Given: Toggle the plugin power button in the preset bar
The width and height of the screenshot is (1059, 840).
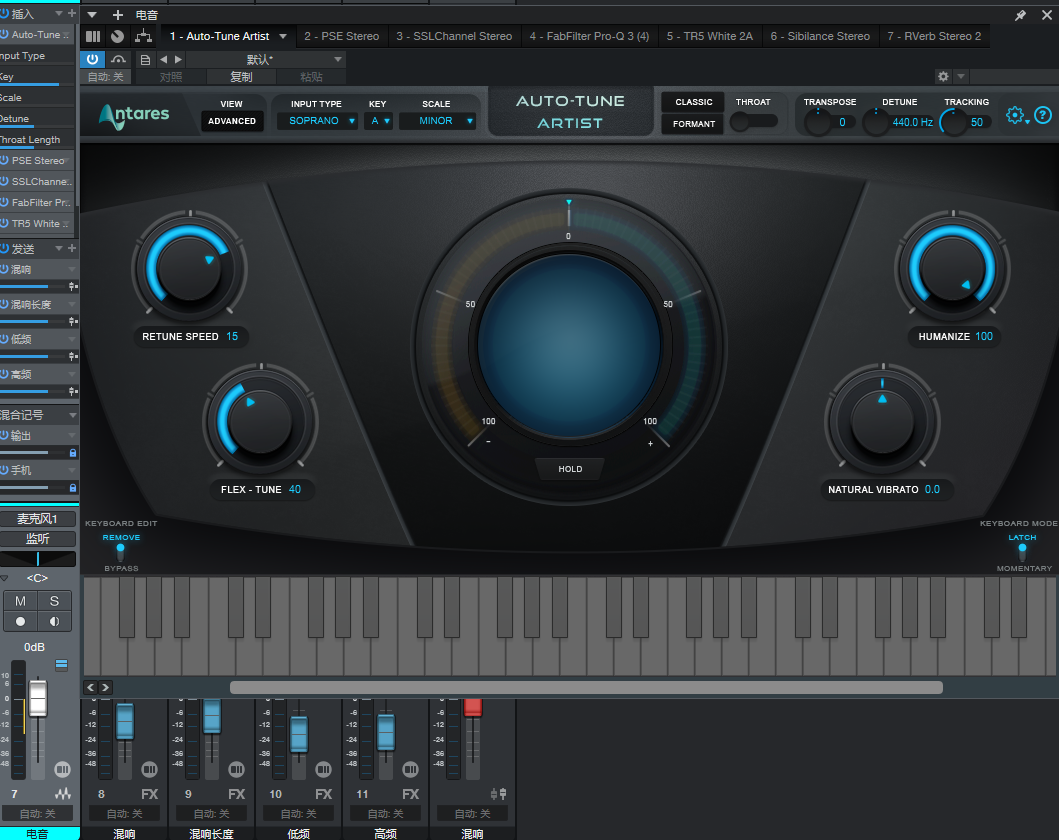Looking at the screenshot, I should [93, 59].
